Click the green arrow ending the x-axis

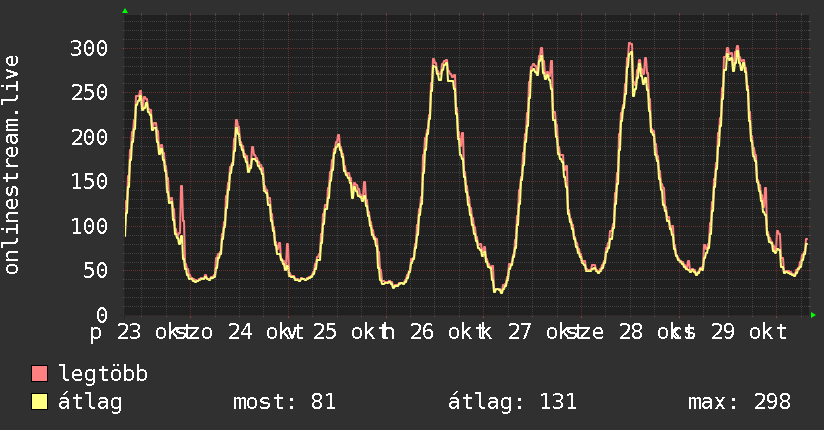pos(813,315)
